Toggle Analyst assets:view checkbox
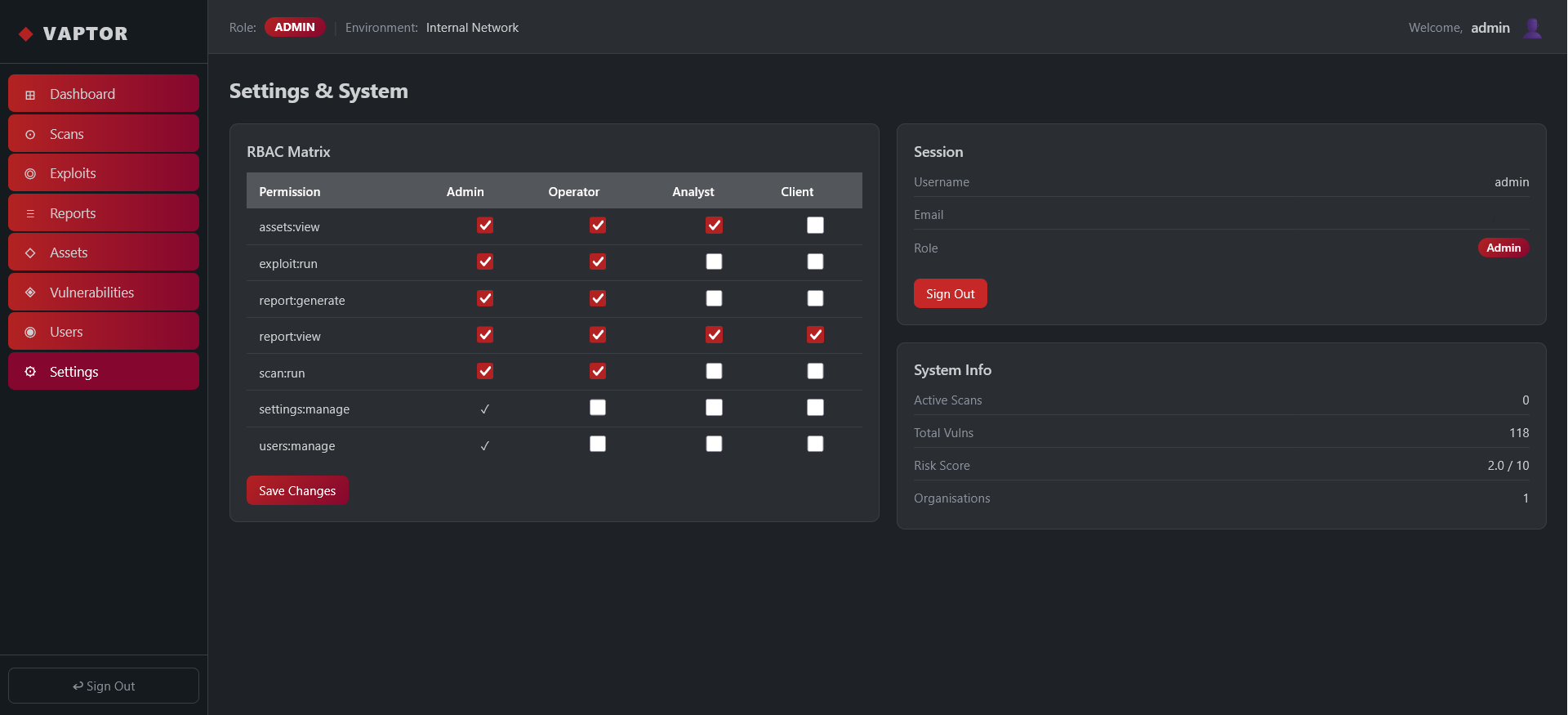Screen dimensions: 1568x715 (x=714, y=225)
